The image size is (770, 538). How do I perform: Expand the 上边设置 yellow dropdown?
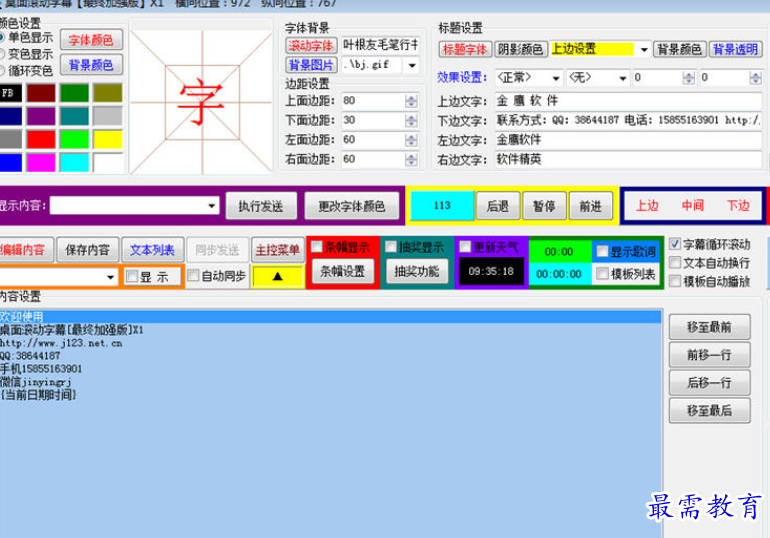tap(643, 49)
